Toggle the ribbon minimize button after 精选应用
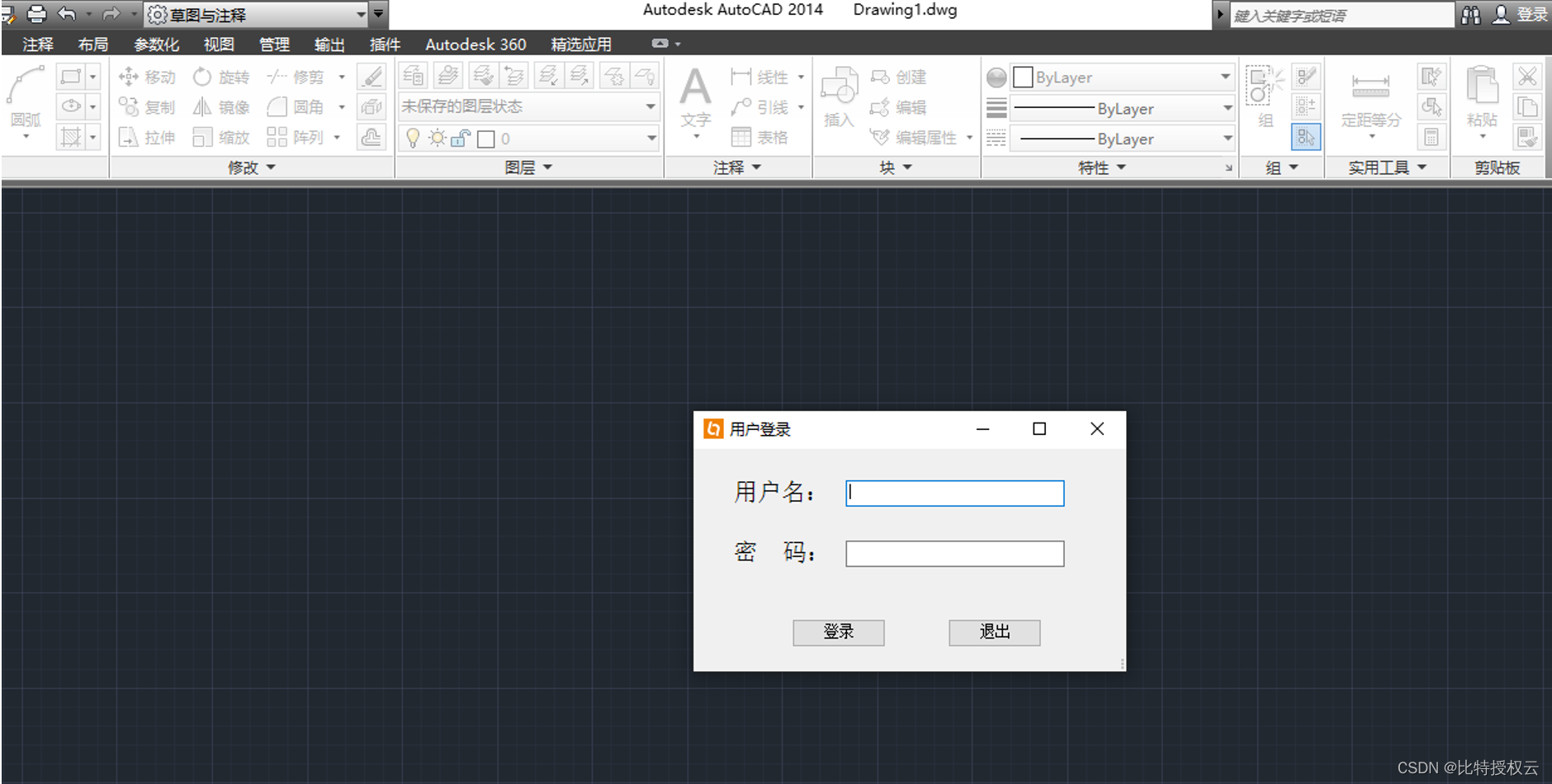The image size is (1552, 784). click(x=660, y=44)
